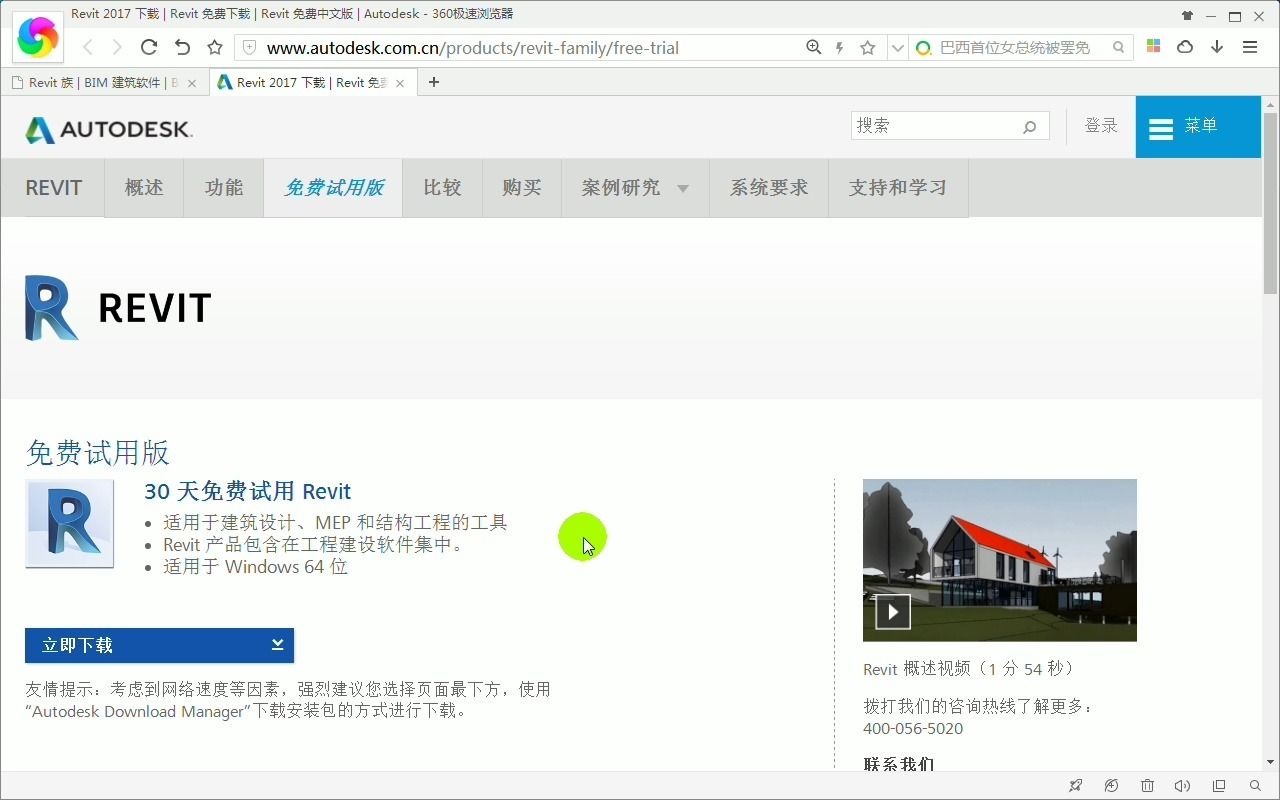Switch to the Revit 族 browser tab
Image resolution: width=1280 pixels, height=800 pixels.
click(100, 83)
